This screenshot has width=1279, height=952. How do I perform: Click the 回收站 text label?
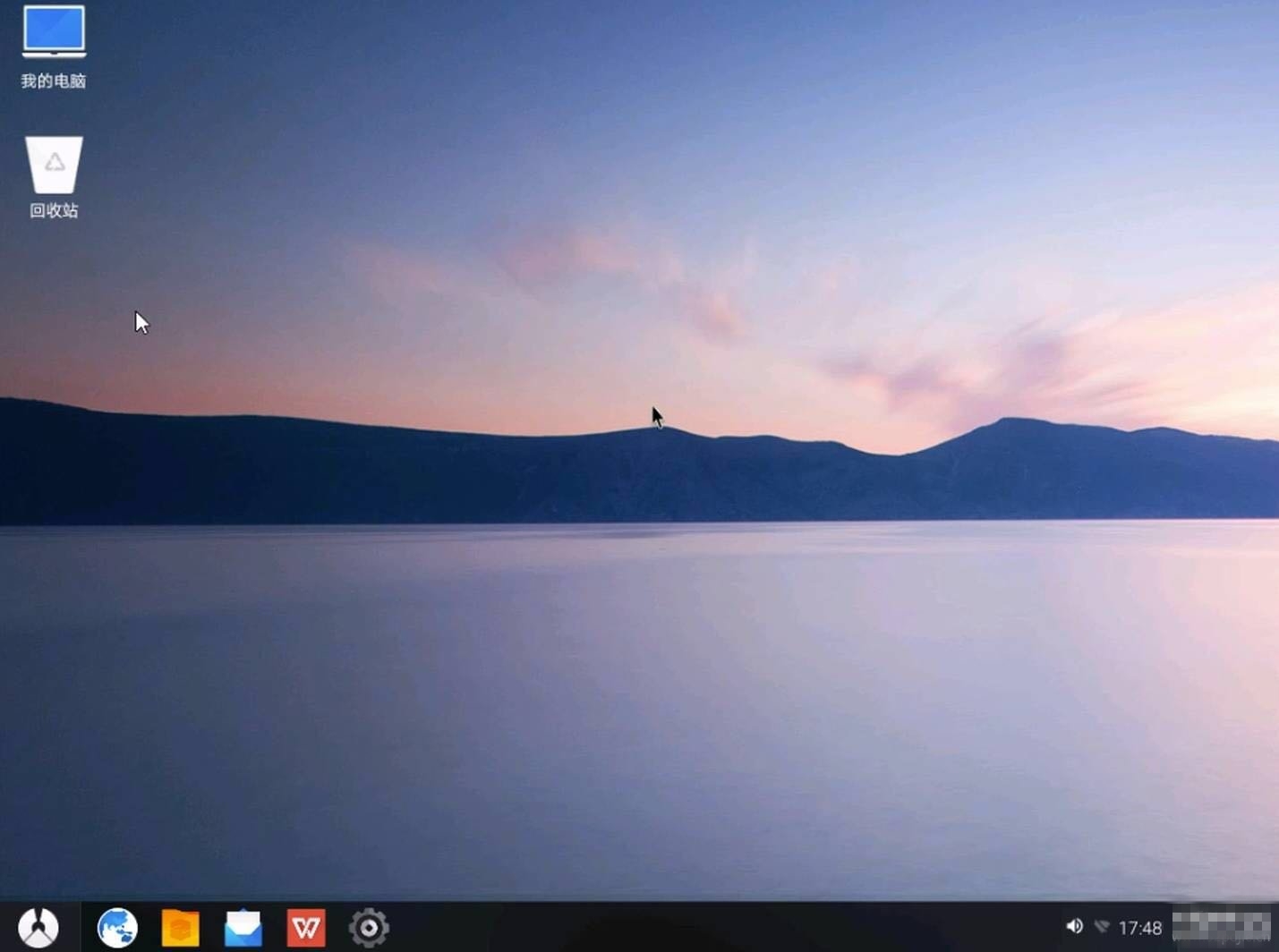click(54, 211)
